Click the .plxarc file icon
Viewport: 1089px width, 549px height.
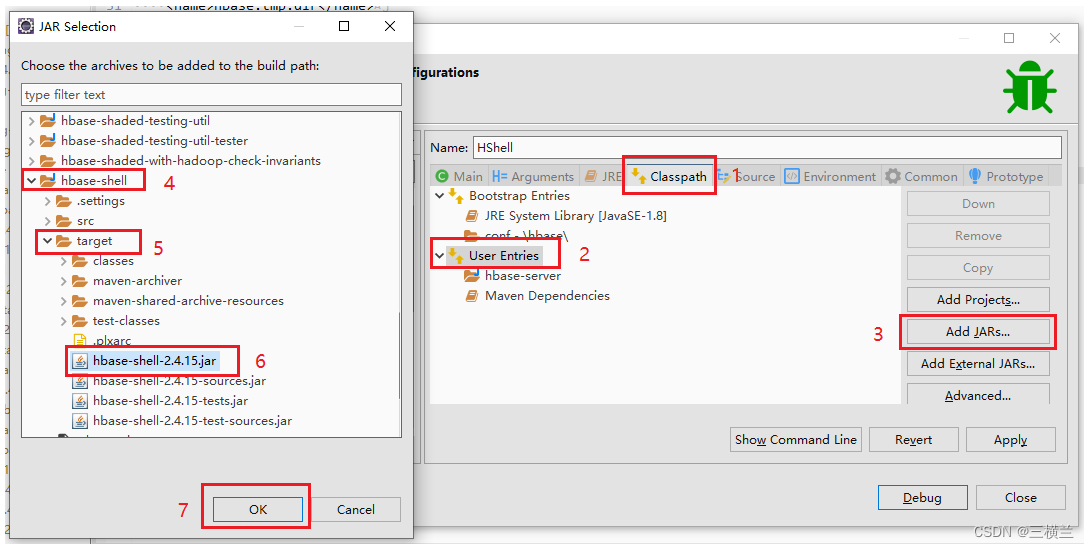point(80,341)
